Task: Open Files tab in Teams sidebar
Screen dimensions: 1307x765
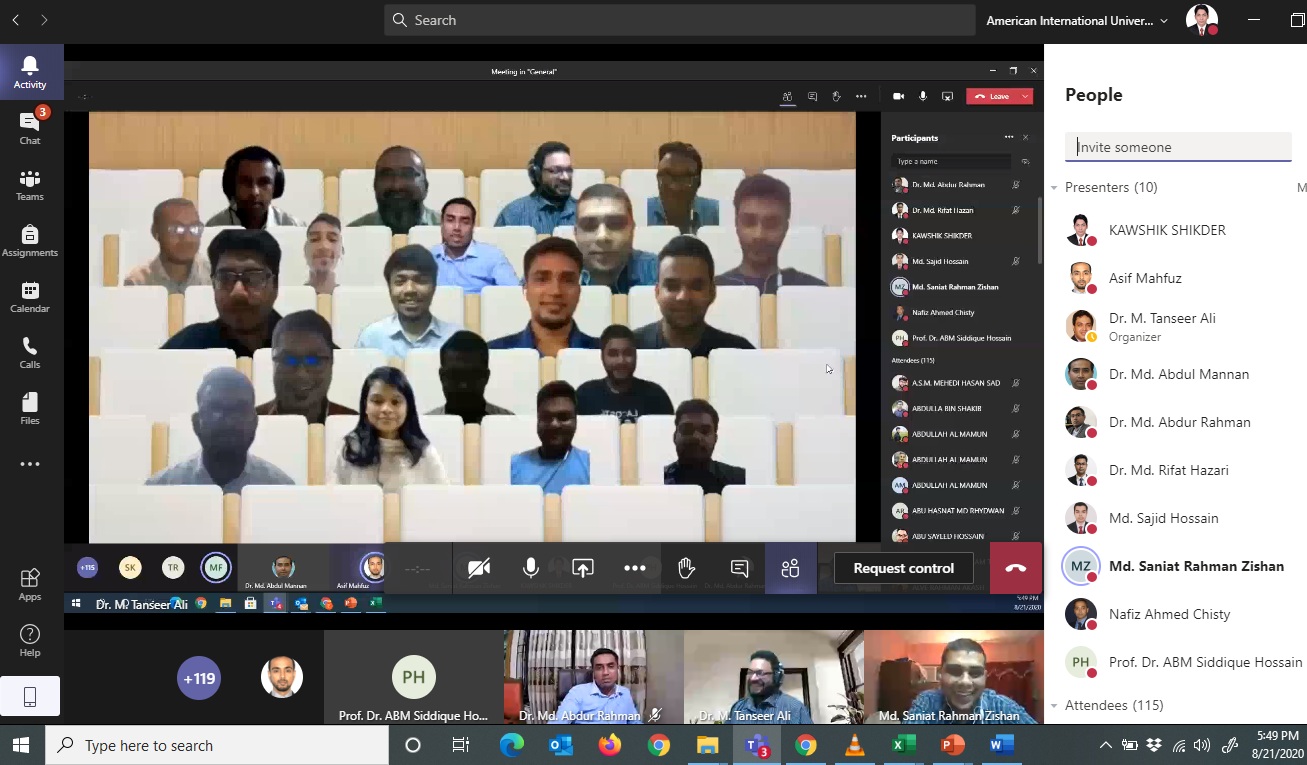Action: (30, 408)
